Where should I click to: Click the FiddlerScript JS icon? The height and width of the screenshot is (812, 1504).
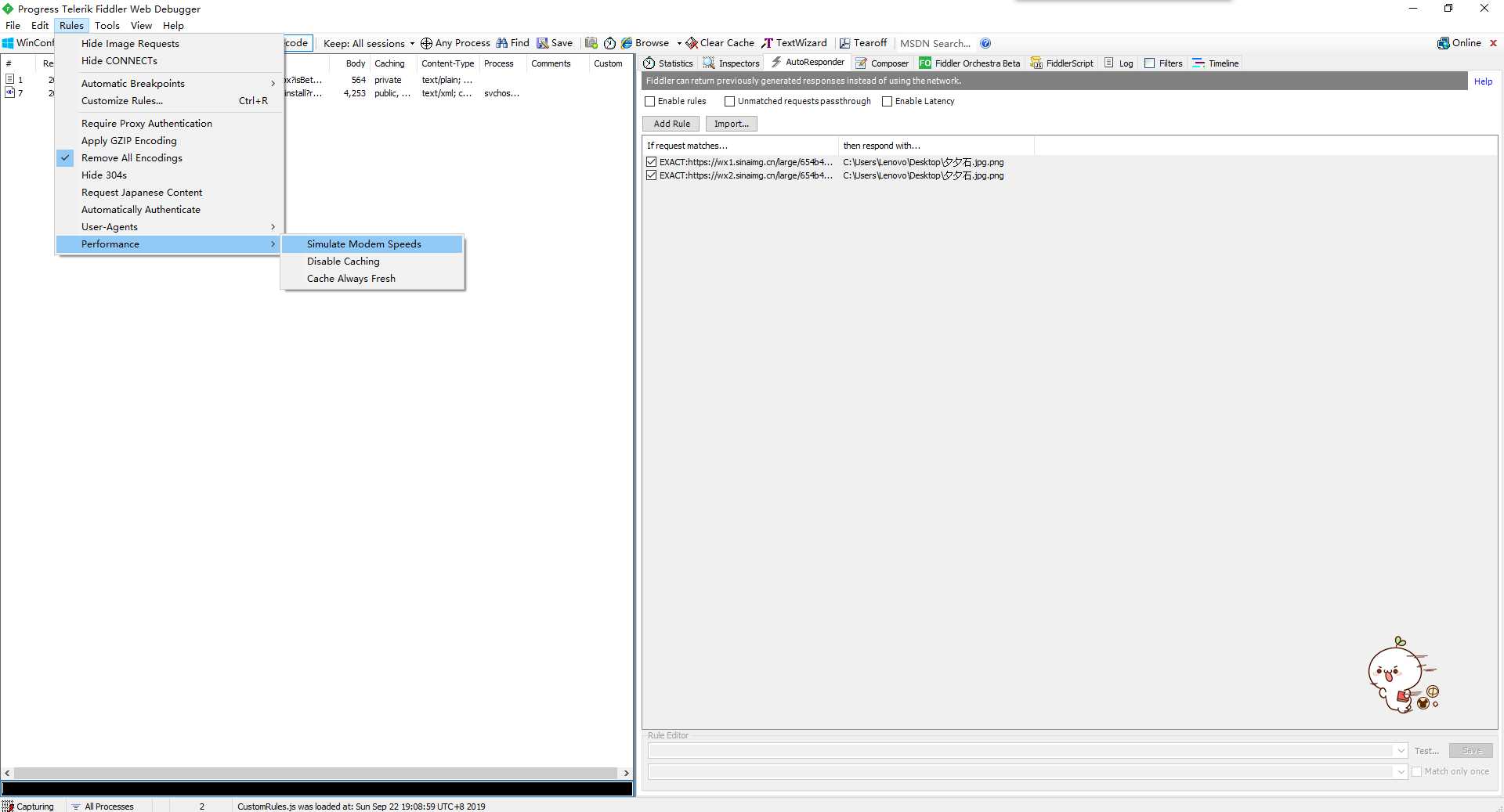pos(1036,63)
